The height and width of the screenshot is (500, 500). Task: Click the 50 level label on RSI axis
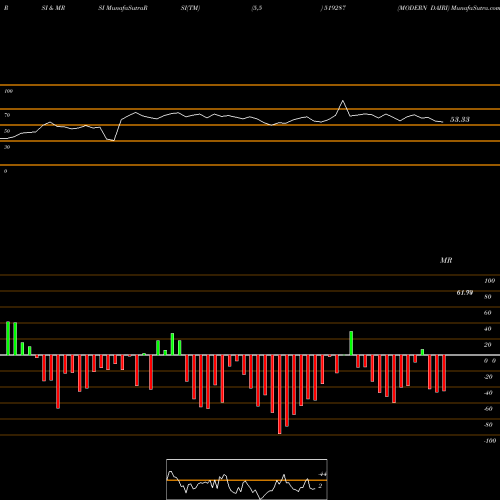(7, 131)
